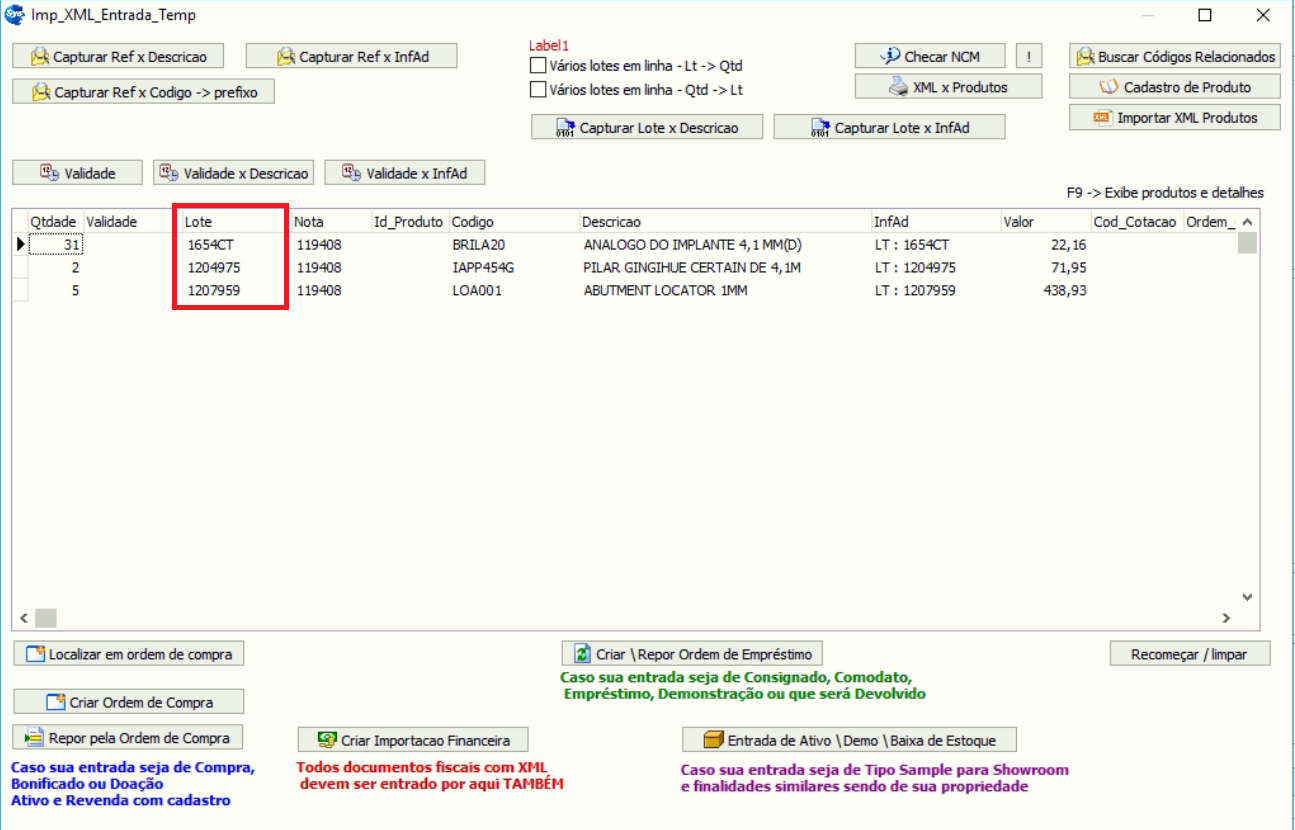Click Entrada de Ativo \ Demo \ Baixa de Estoque

tap(849, 740)
